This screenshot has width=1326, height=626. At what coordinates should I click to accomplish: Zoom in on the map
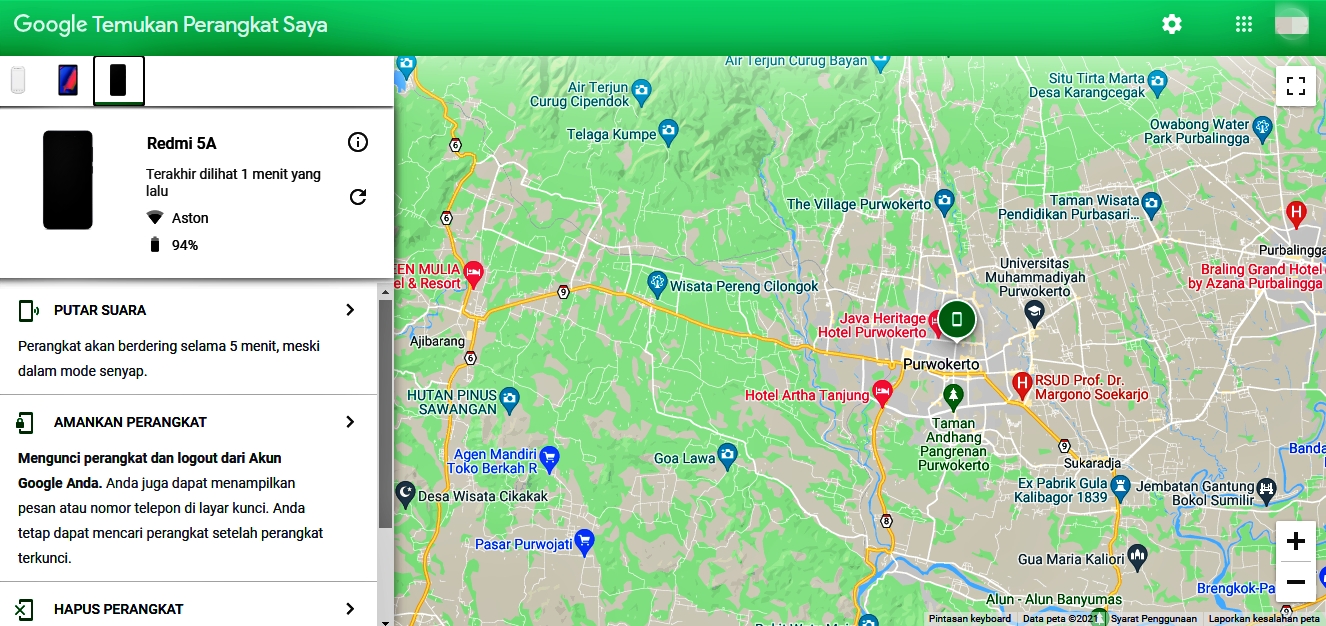coord(1296,542)
